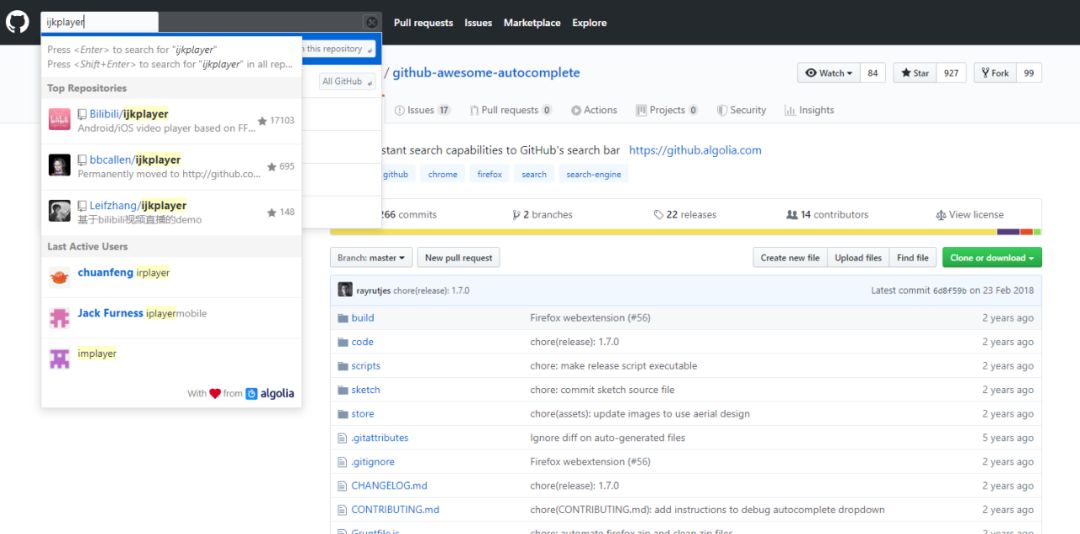Click the search input containing ijkplayer
1080x534 pixels.
(99, 22)
